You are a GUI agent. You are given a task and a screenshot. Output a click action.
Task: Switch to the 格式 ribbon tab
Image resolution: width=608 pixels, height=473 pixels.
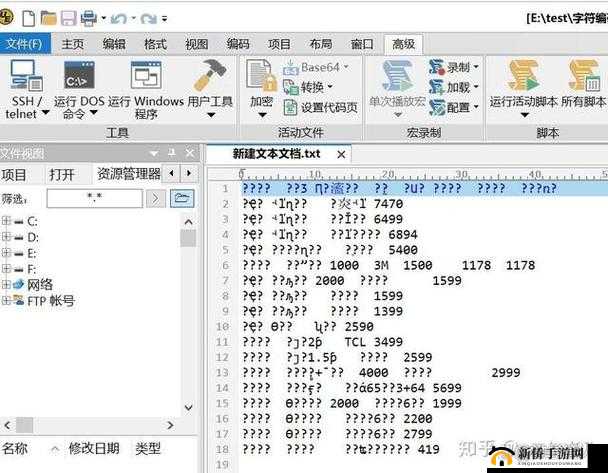click(x=155, y=44)
